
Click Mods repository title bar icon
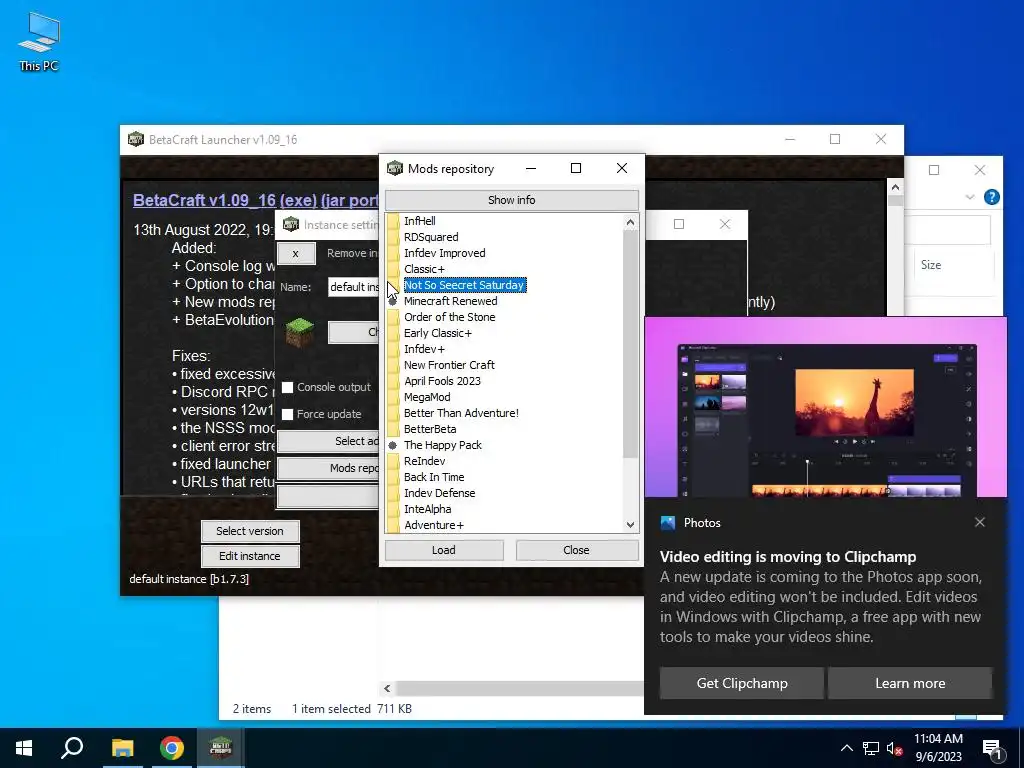coord(394,168)
